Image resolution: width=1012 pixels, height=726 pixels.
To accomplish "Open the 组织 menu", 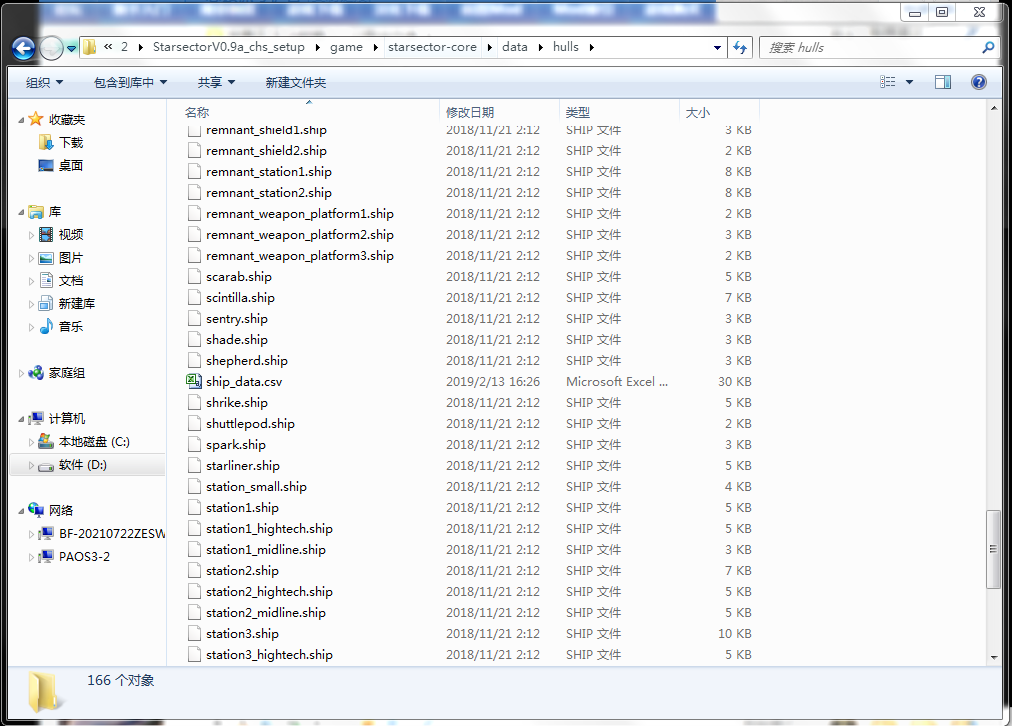I will 44,82.
